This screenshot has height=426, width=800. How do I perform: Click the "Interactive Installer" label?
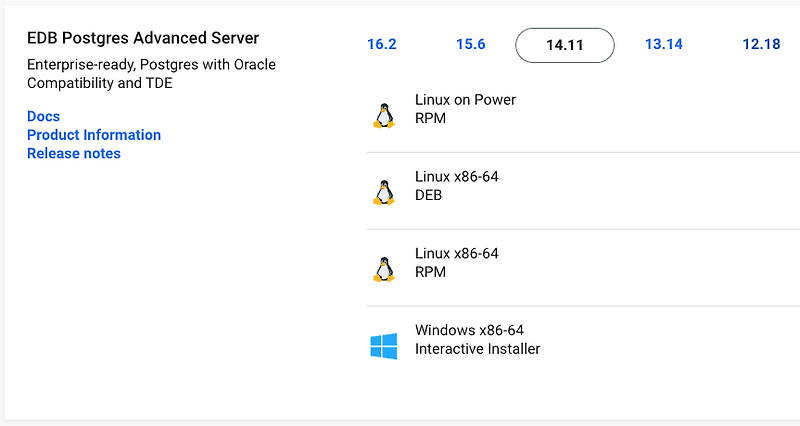[x=477, y=349]
